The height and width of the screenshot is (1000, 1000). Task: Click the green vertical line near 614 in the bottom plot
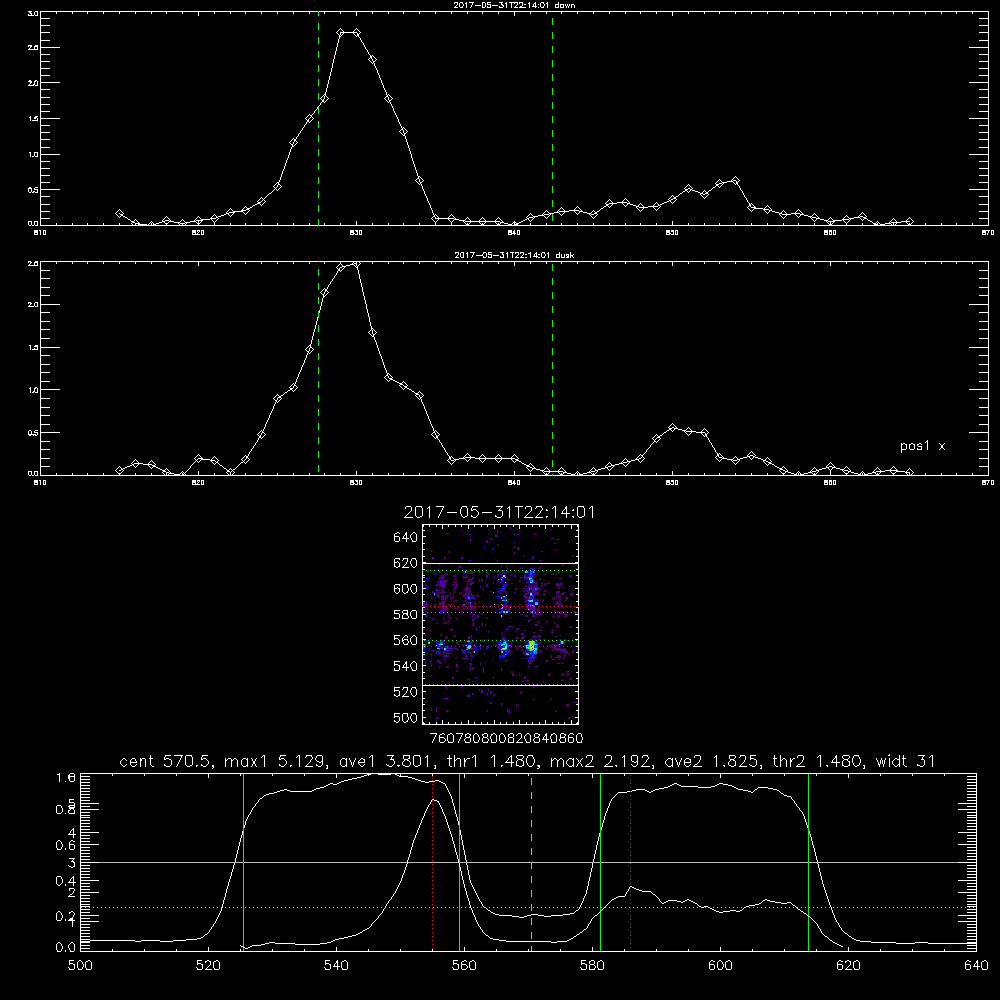(x=809, y=862)
